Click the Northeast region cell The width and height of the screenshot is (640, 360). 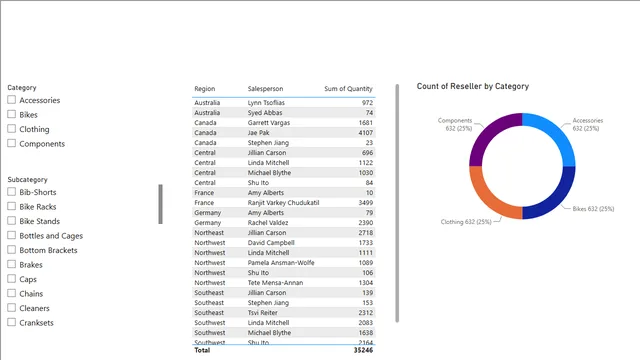pyautogui.click(x=209, y=233)
